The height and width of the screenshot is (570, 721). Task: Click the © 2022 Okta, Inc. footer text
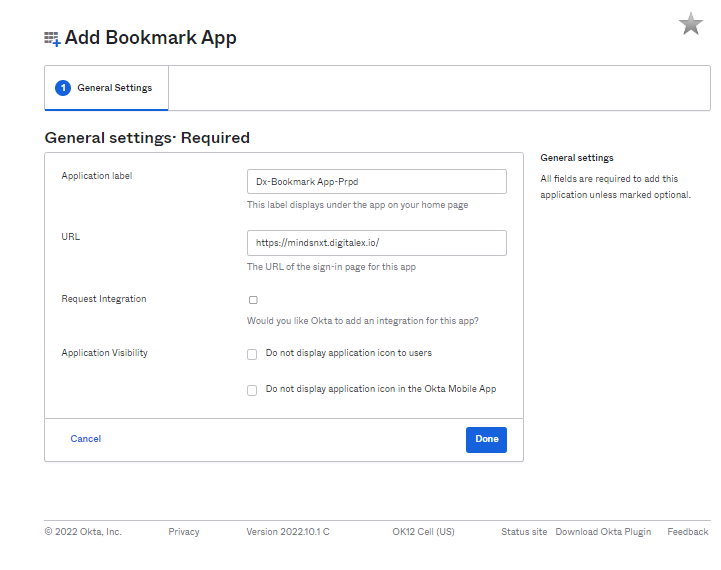[x=83, y=532]
